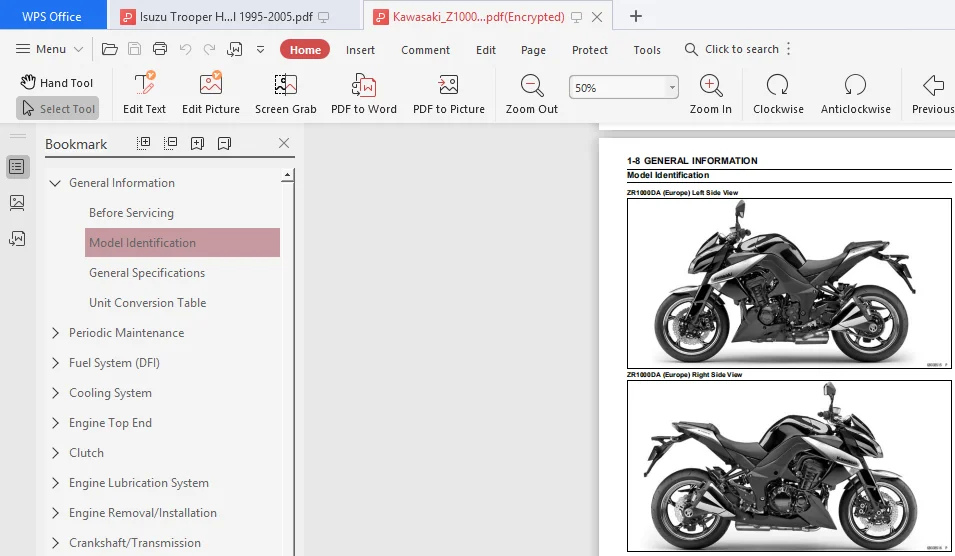This screenshot has width=955, height=556.
Task: Collapse all bookmarks icon
Action: coord(171,143)
